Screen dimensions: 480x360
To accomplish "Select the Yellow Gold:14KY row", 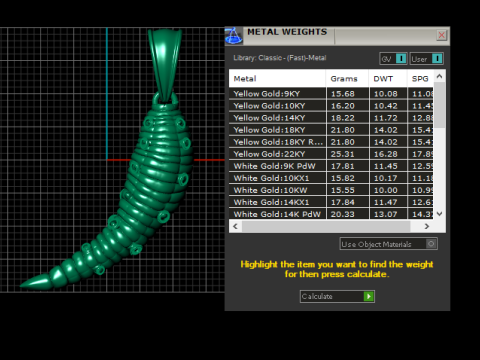I will click(331, 118).
